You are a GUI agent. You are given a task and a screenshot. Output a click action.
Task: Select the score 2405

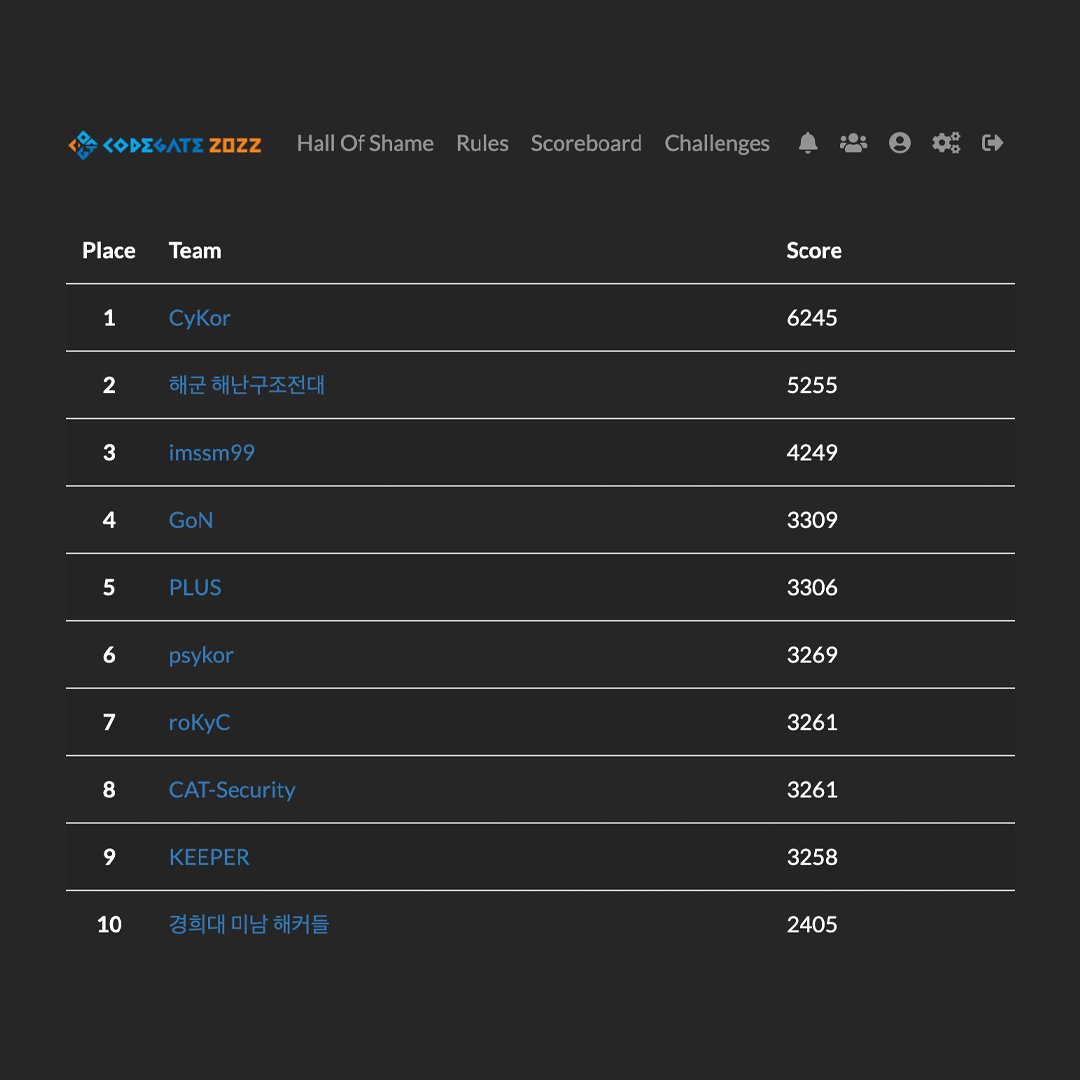tap(812, 924)
